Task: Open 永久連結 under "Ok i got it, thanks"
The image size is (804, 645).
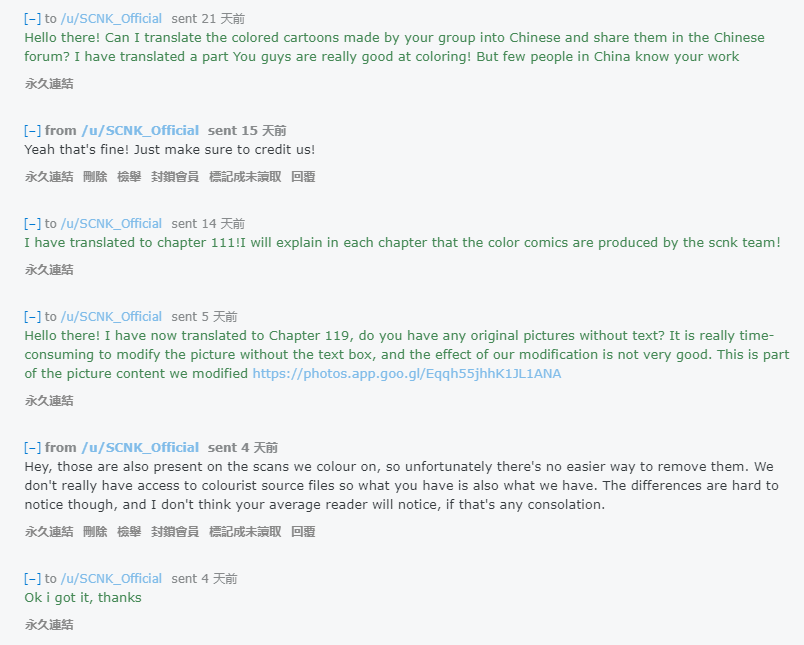Action: (x=49, y=625)
